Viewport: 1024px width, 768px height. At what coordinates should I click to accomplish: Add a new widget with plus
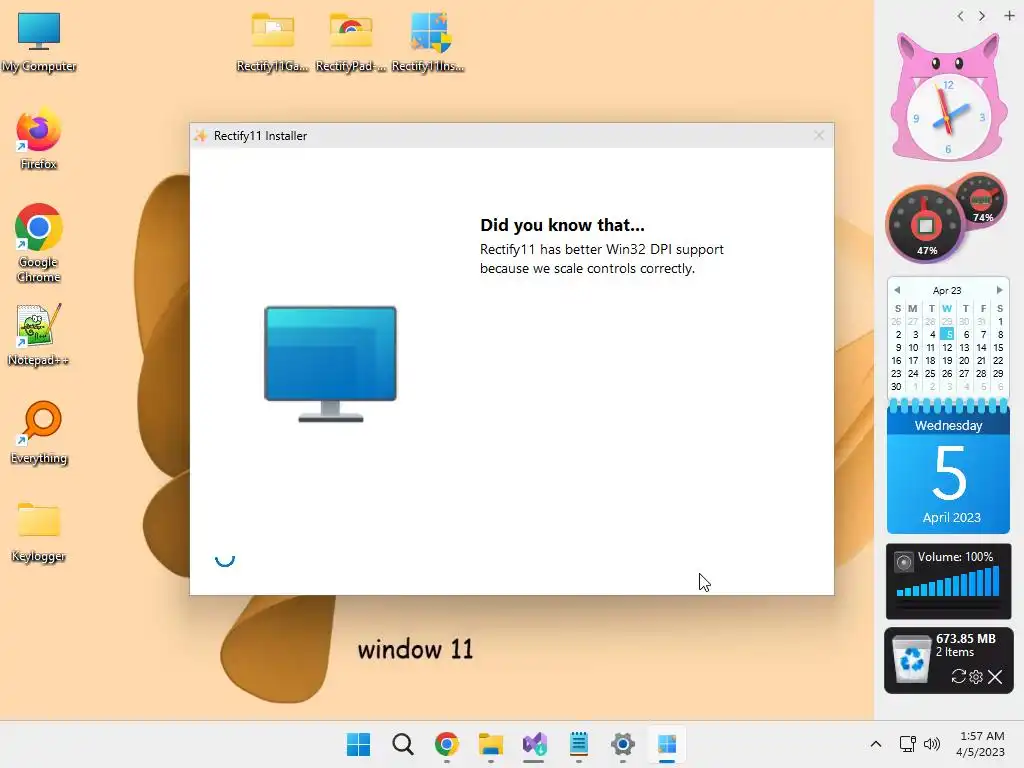click(1009, 16)
